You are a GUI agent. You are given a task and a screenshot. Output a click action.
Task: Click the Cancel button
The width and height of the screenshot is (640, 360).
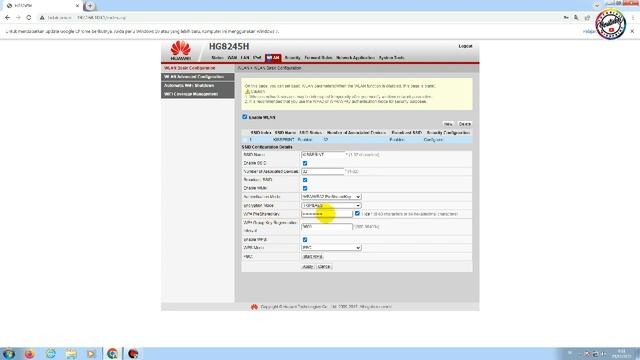tap(324, 267)
